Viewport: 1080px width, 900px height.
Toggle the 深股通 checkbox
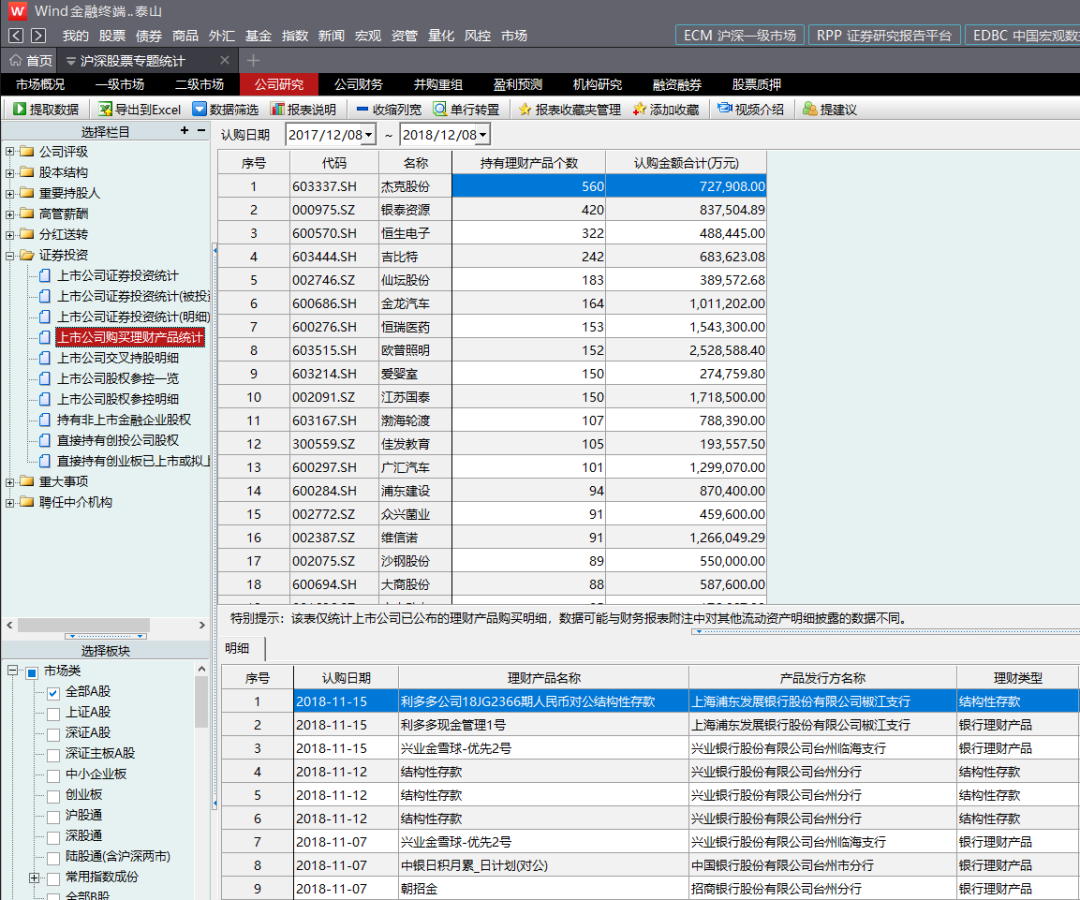53,837
